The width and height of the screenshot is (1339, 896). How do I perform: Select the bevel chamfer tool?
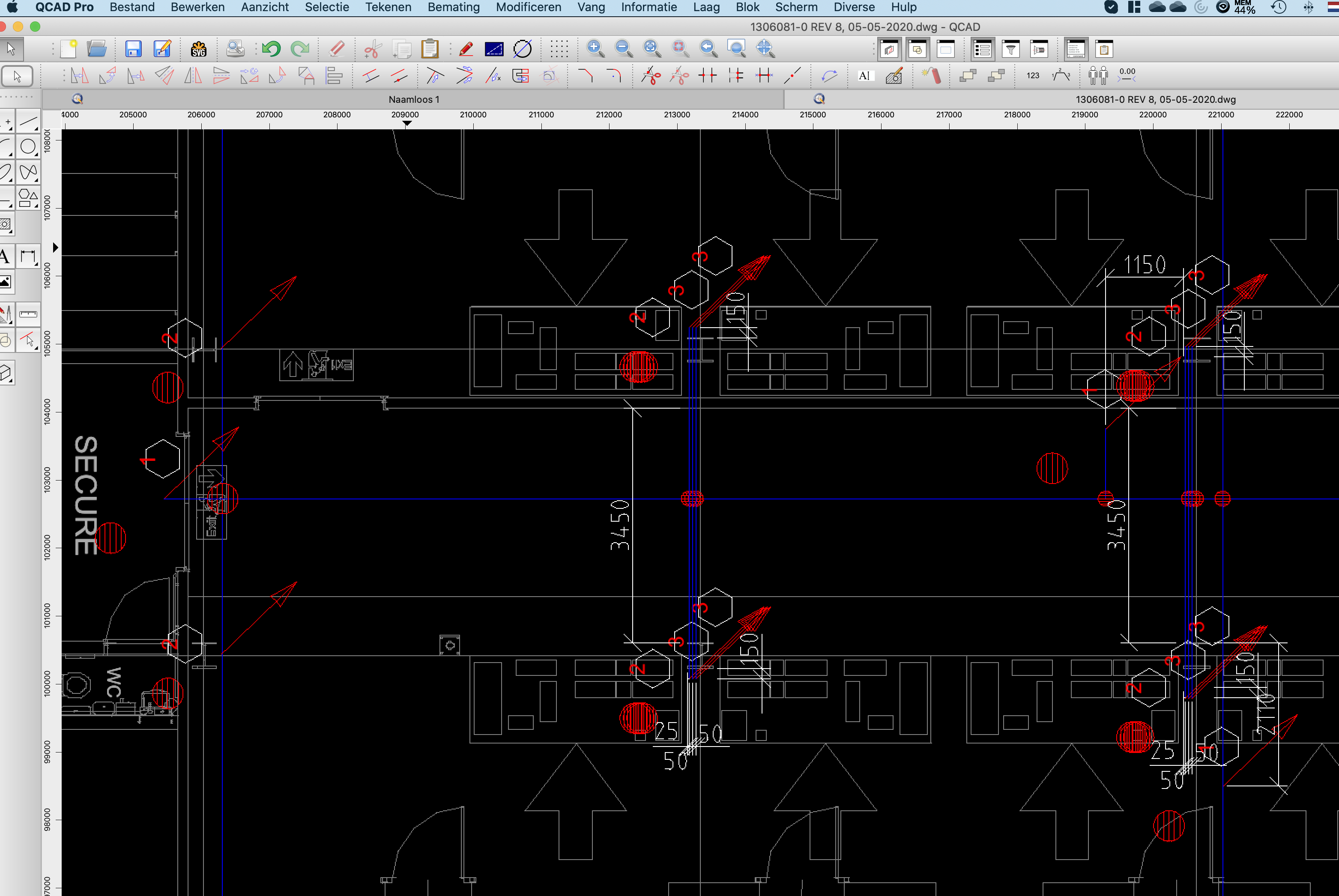(x=585, y=75)
